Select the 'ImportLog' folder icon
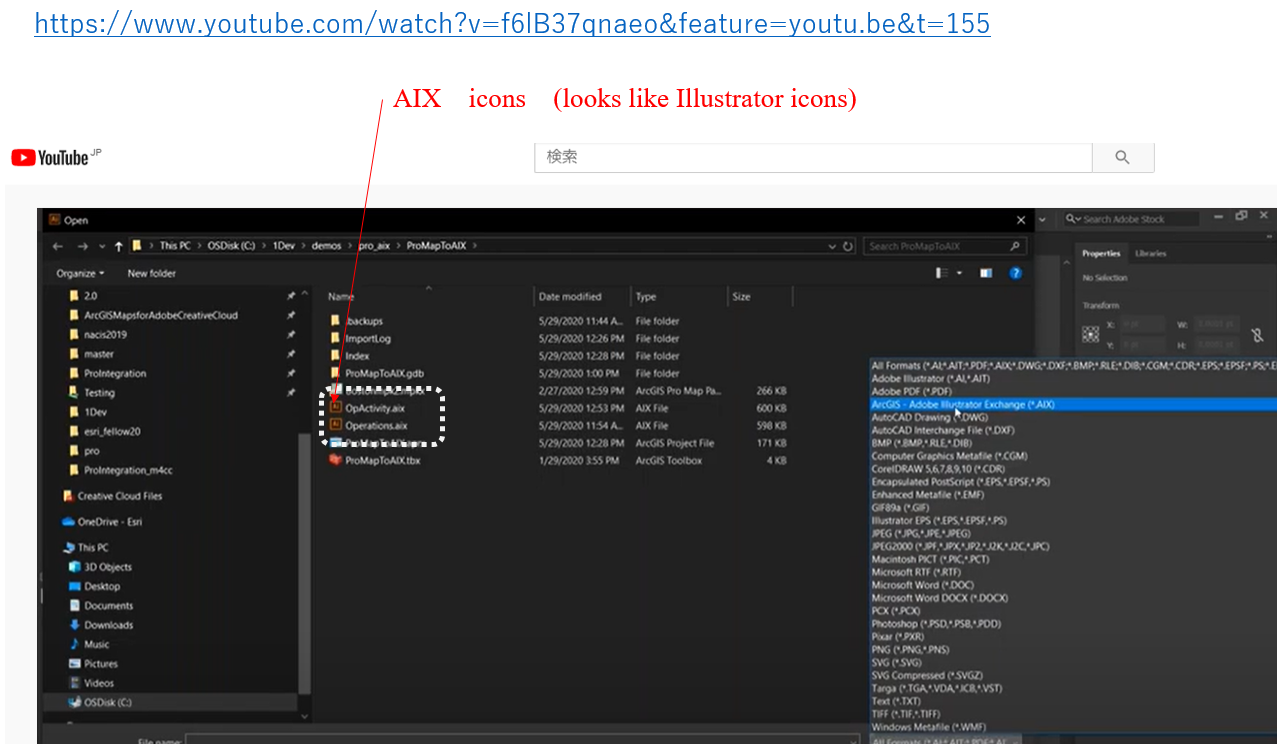 pyautogui.click(x=335, y=339)
